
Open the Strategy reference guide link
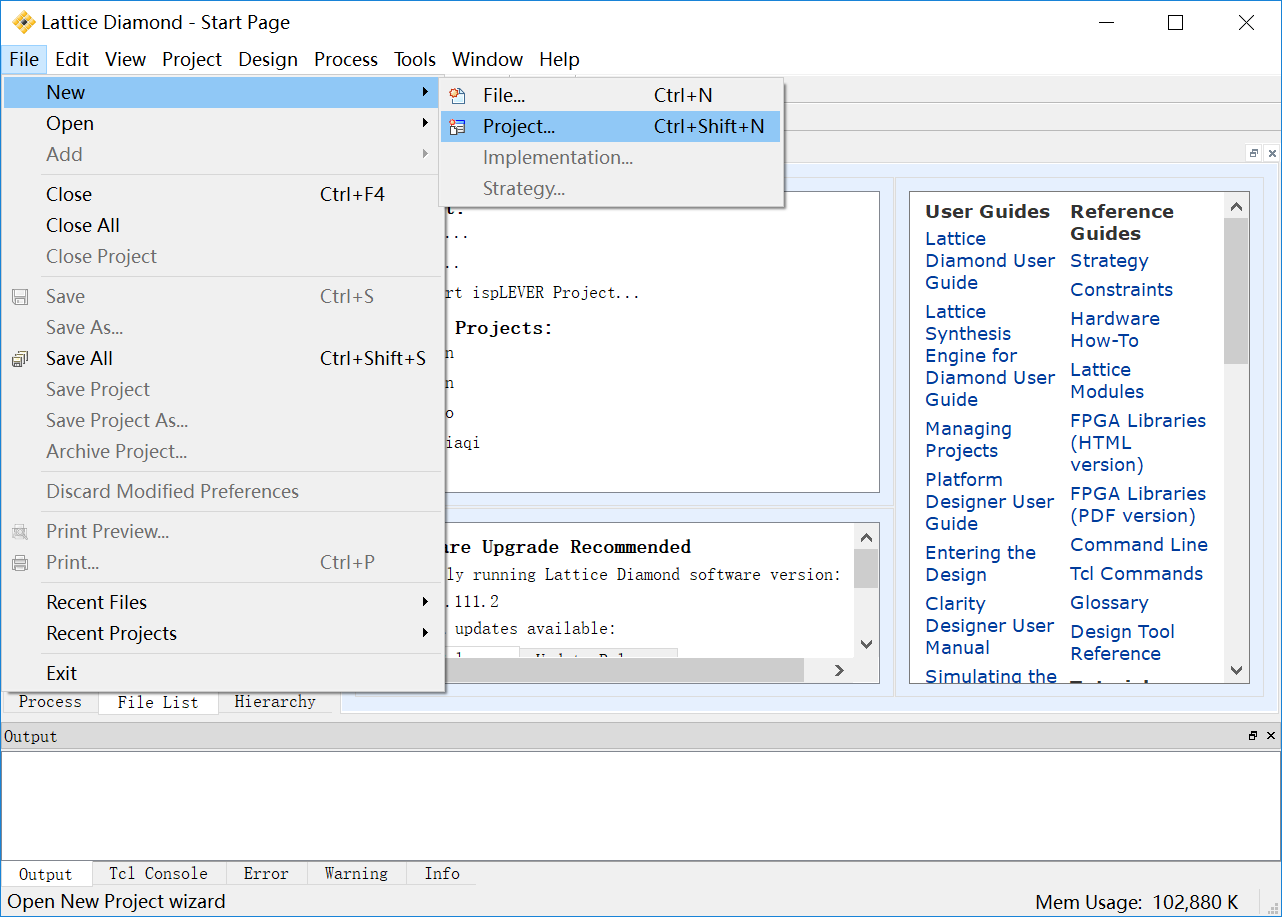click(x=1109, y=260)
